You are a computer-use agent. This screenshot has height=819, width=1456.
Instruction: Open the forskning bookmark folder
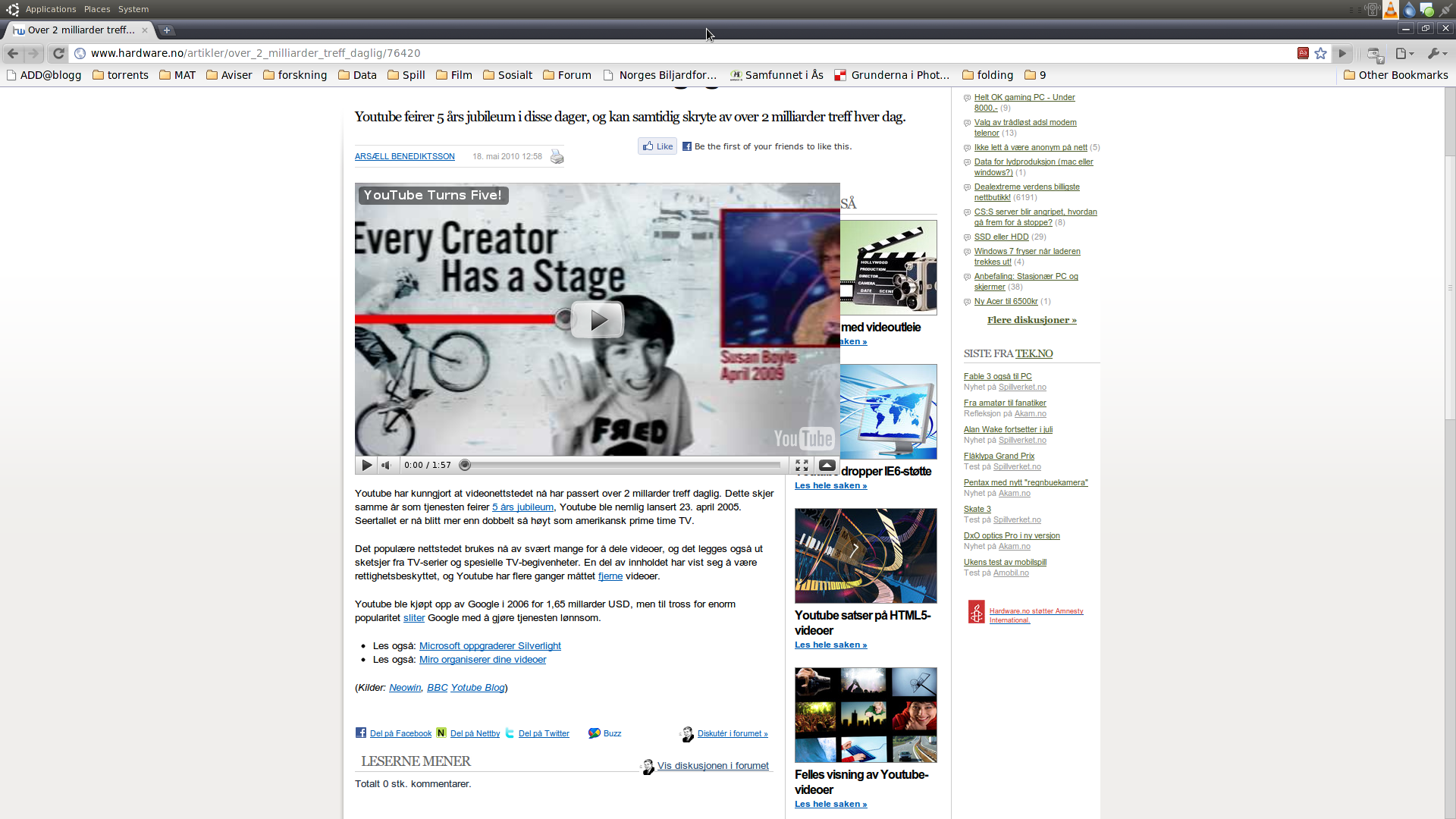[x=295, y=75]
